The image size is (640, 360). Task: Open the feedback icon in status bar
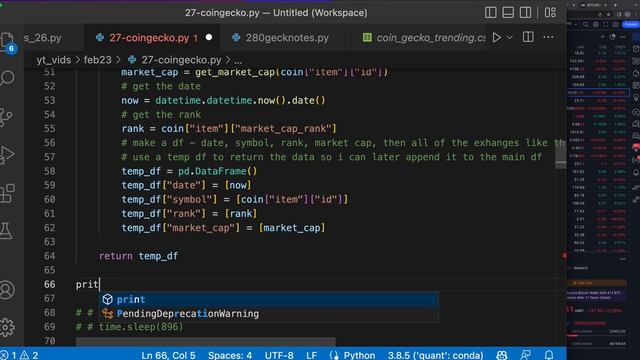tap(526, 355)
